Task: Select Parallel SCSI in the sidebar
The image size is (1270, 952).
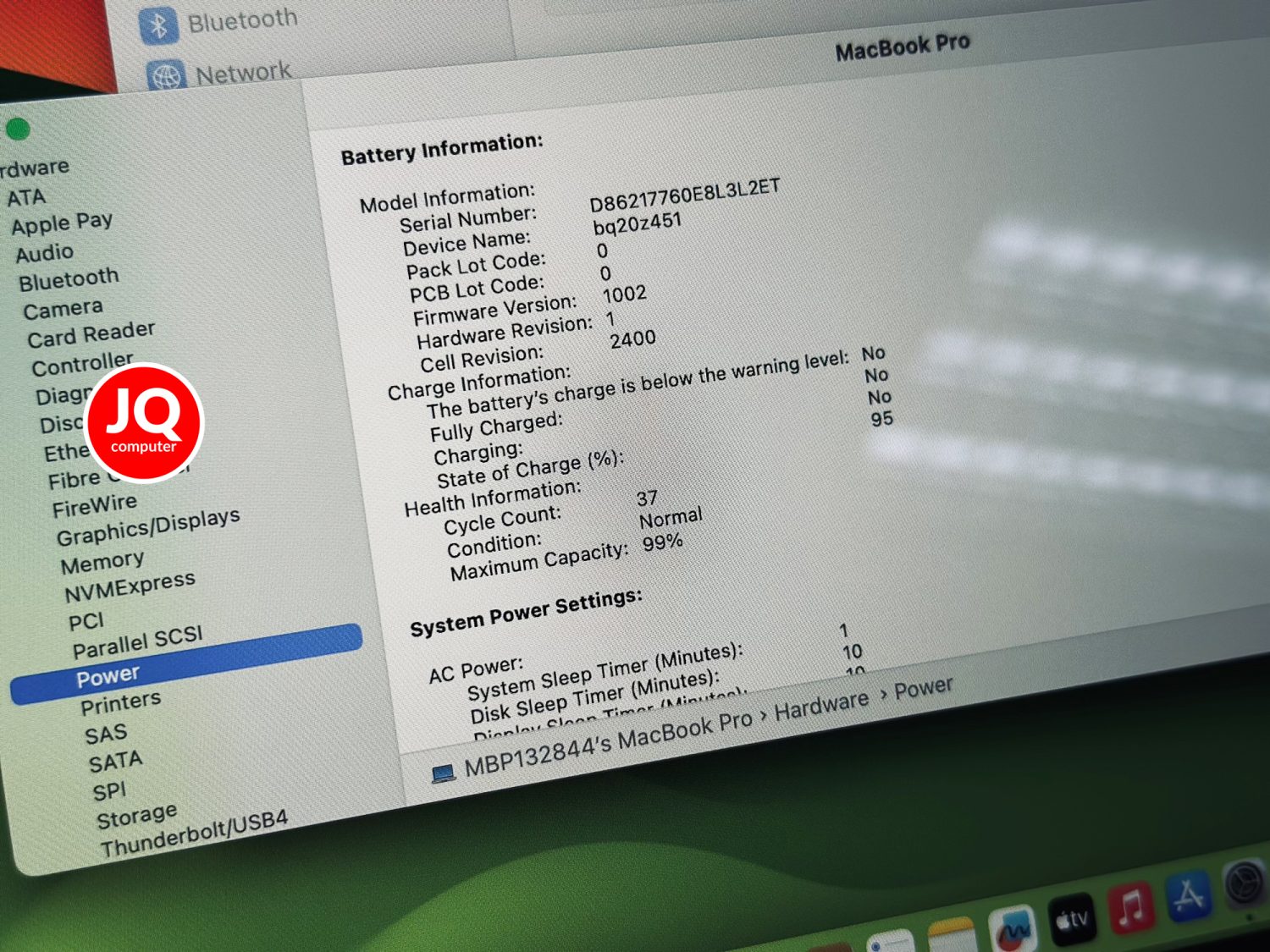Action: coord(137,643)
